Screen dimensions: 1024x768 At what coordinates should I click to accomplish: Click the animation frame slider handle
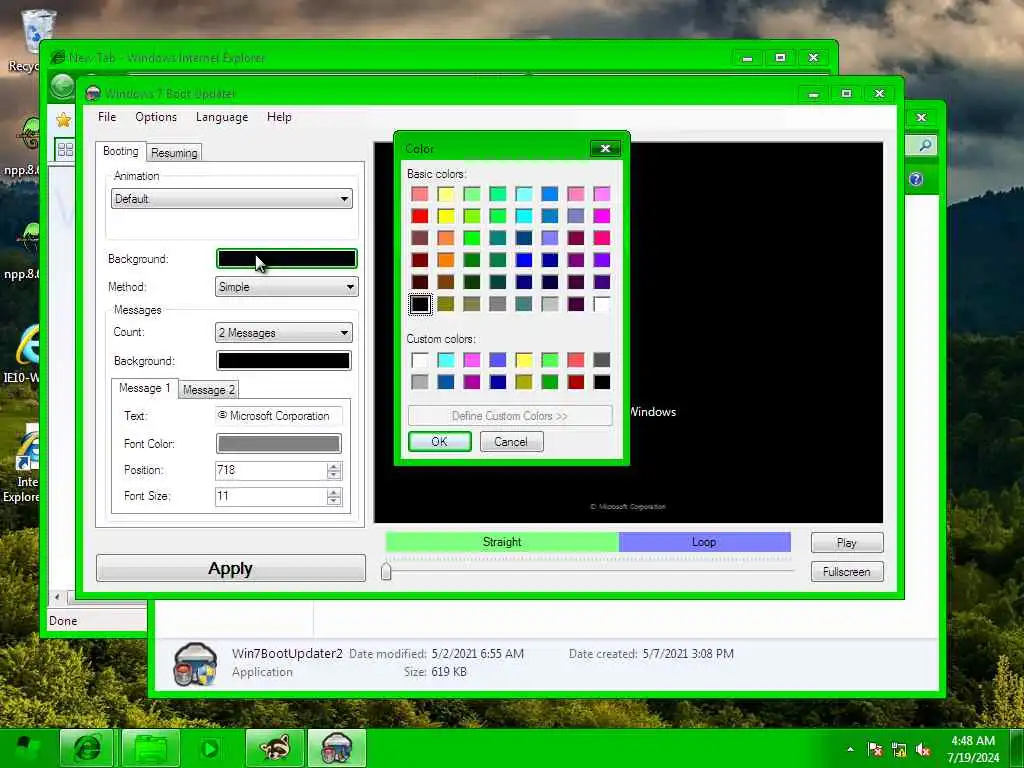387,571
